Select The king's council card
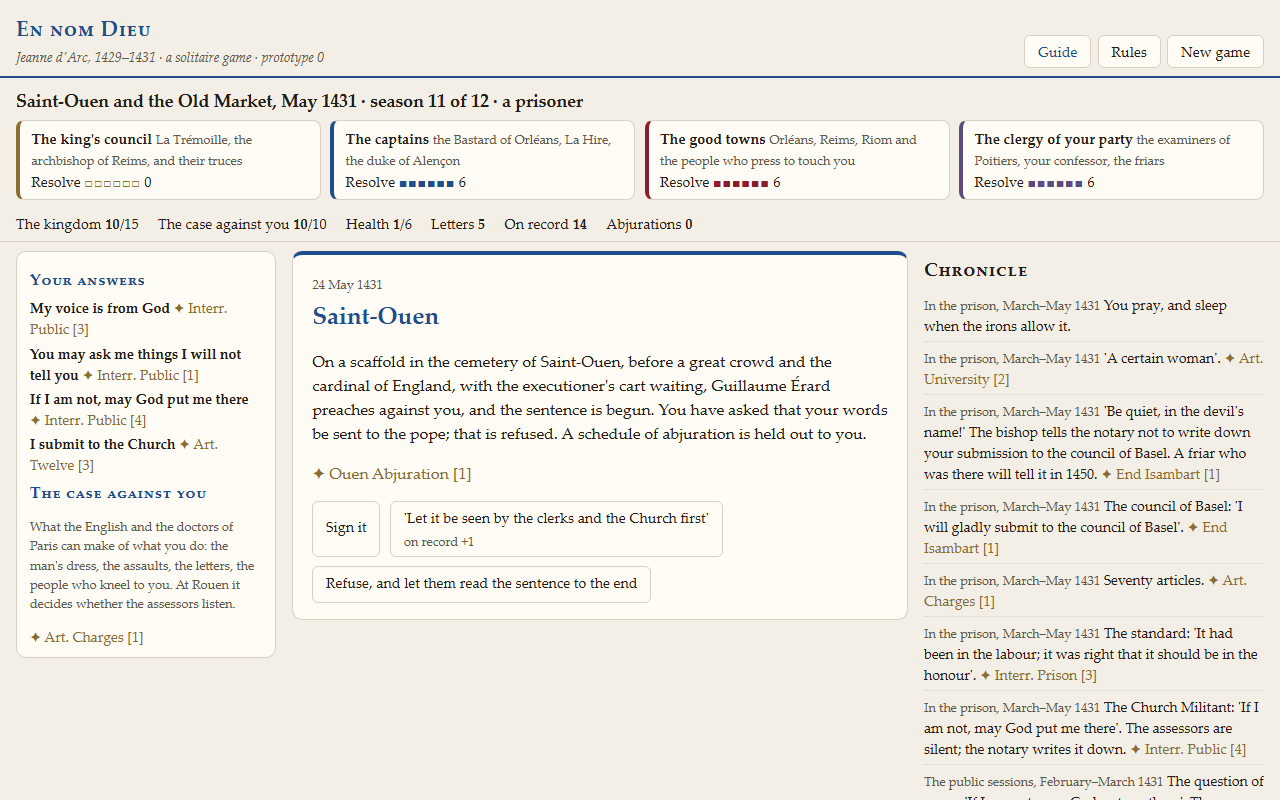This screenshot has width=1280, height=800. [x=168, y=160]
